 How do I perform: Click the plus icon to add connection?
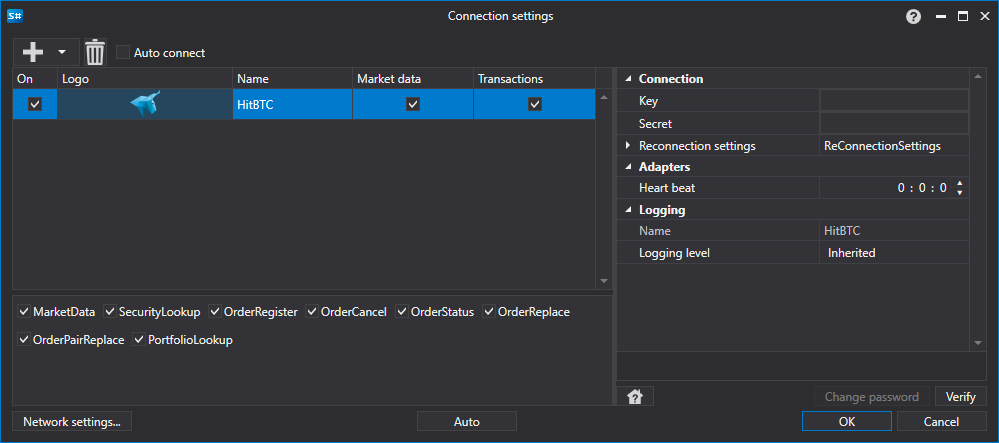tap(32, 52)
